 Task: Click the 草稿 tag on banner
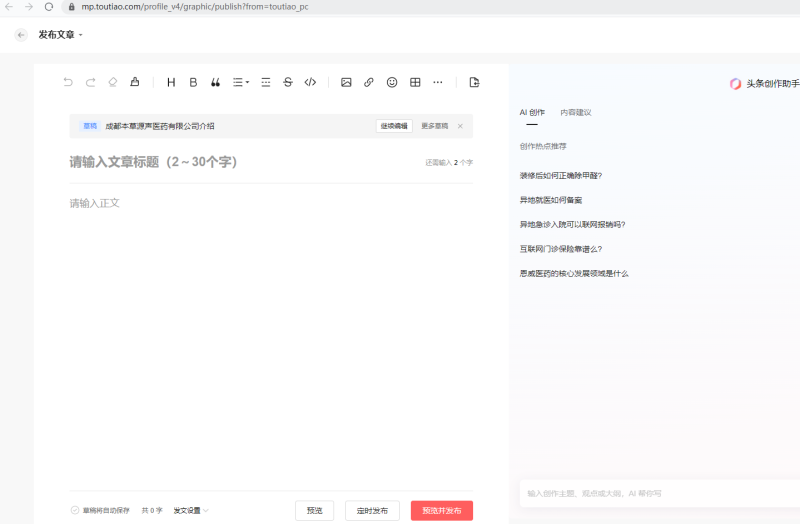(90, 126)
